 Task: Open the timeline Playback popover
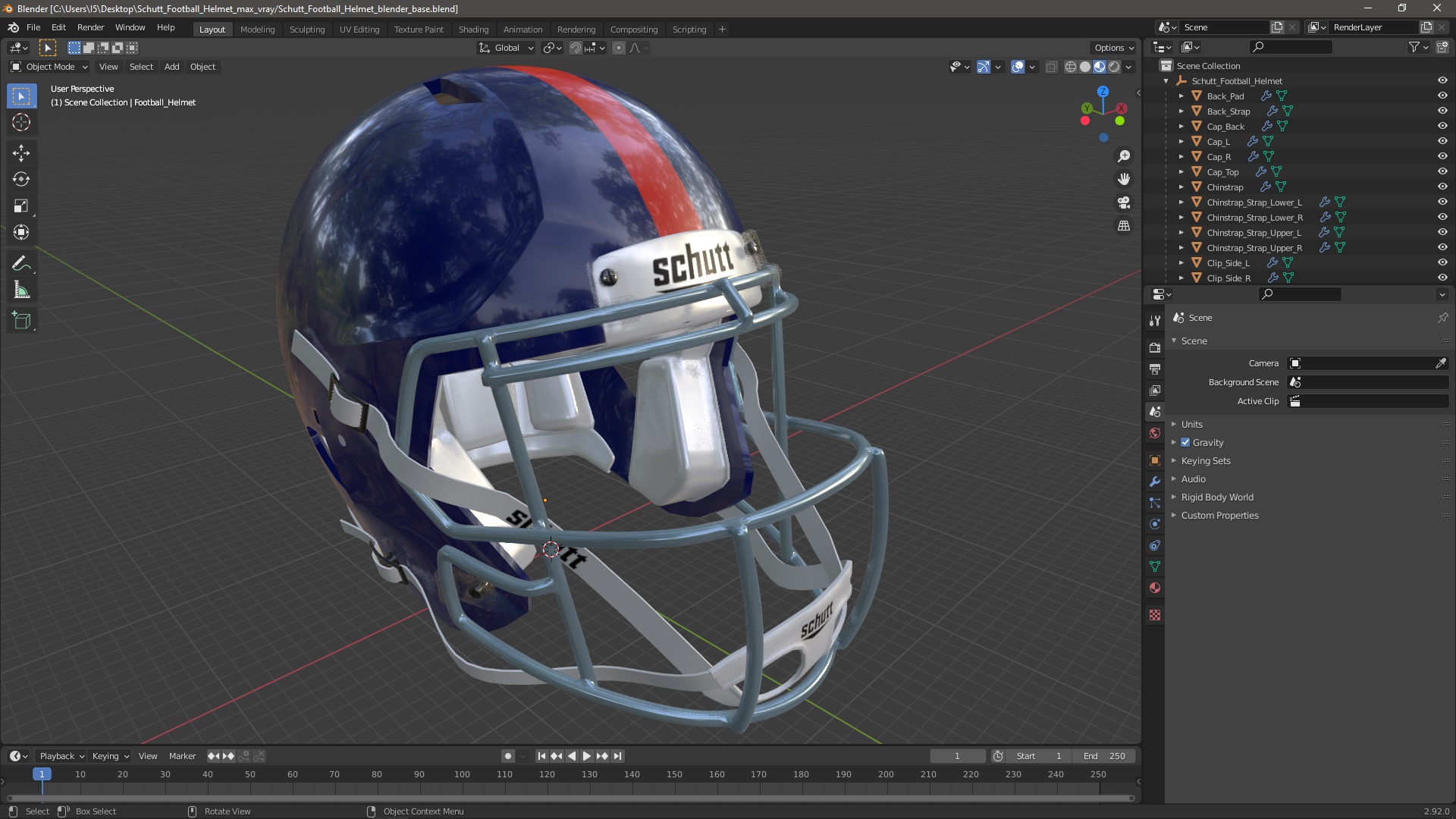pyautogui.click(x=61, y=756)
